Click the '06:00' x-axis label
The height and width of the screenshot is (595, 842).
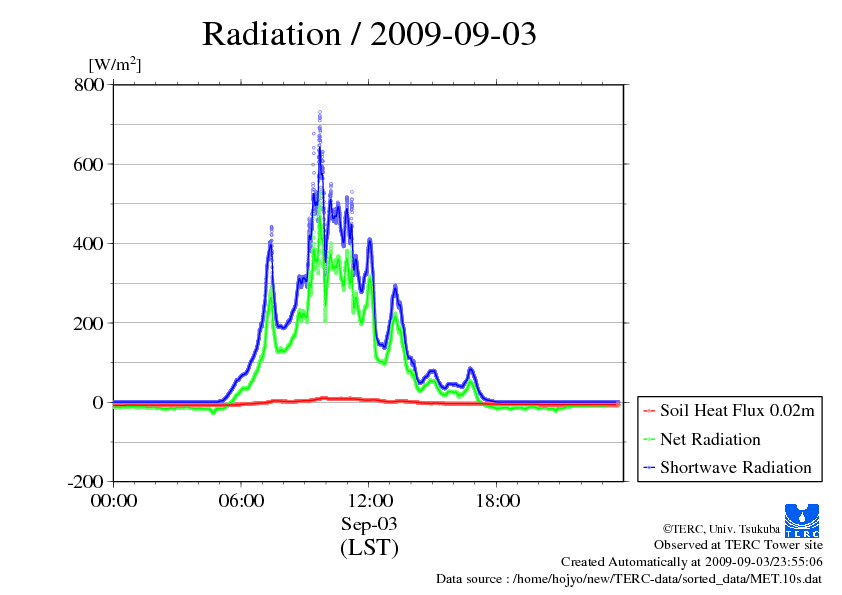tap(241, 501)
